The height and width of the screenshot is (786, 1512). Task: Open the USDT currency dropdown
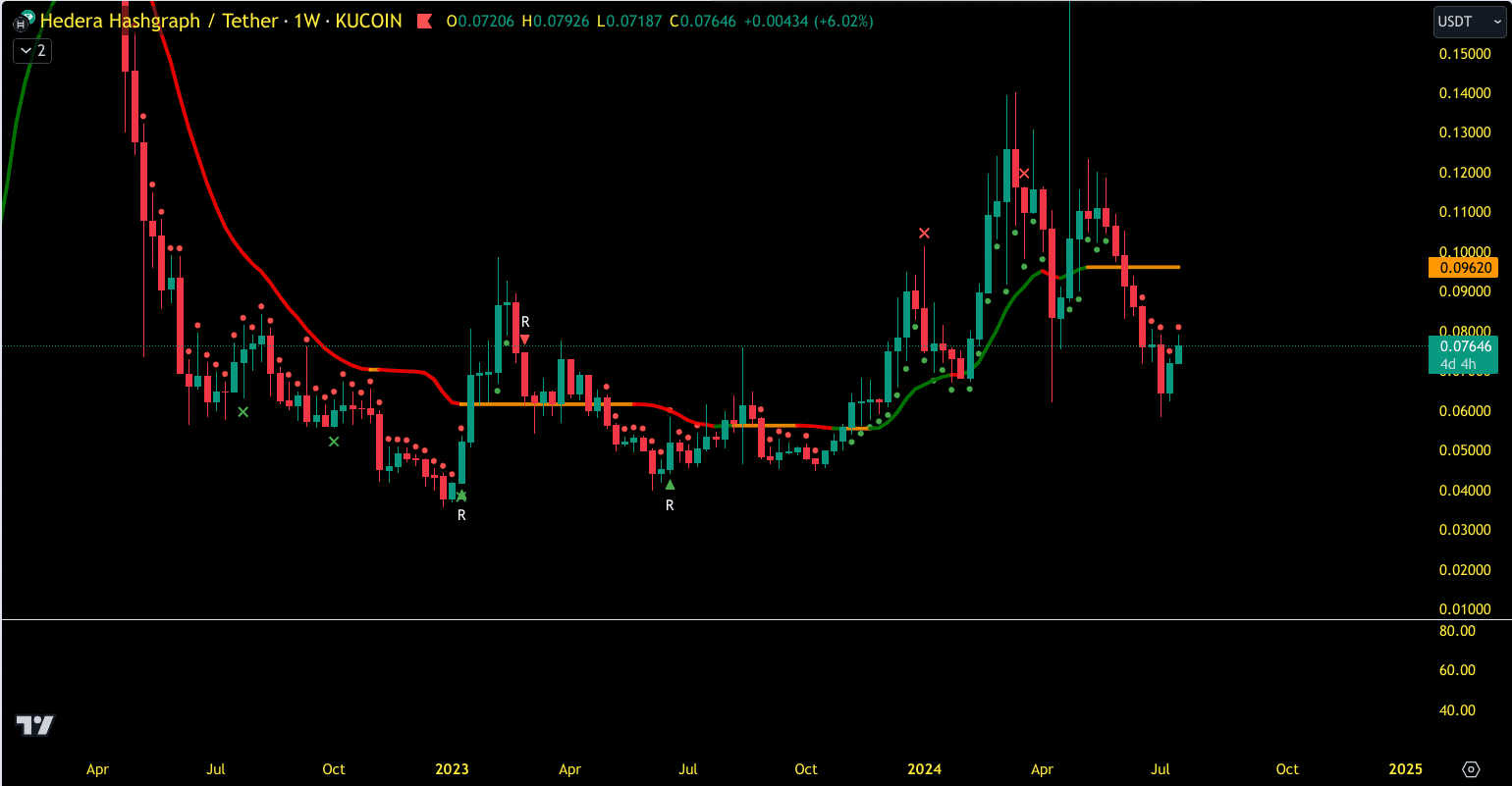click(1468, 21)
